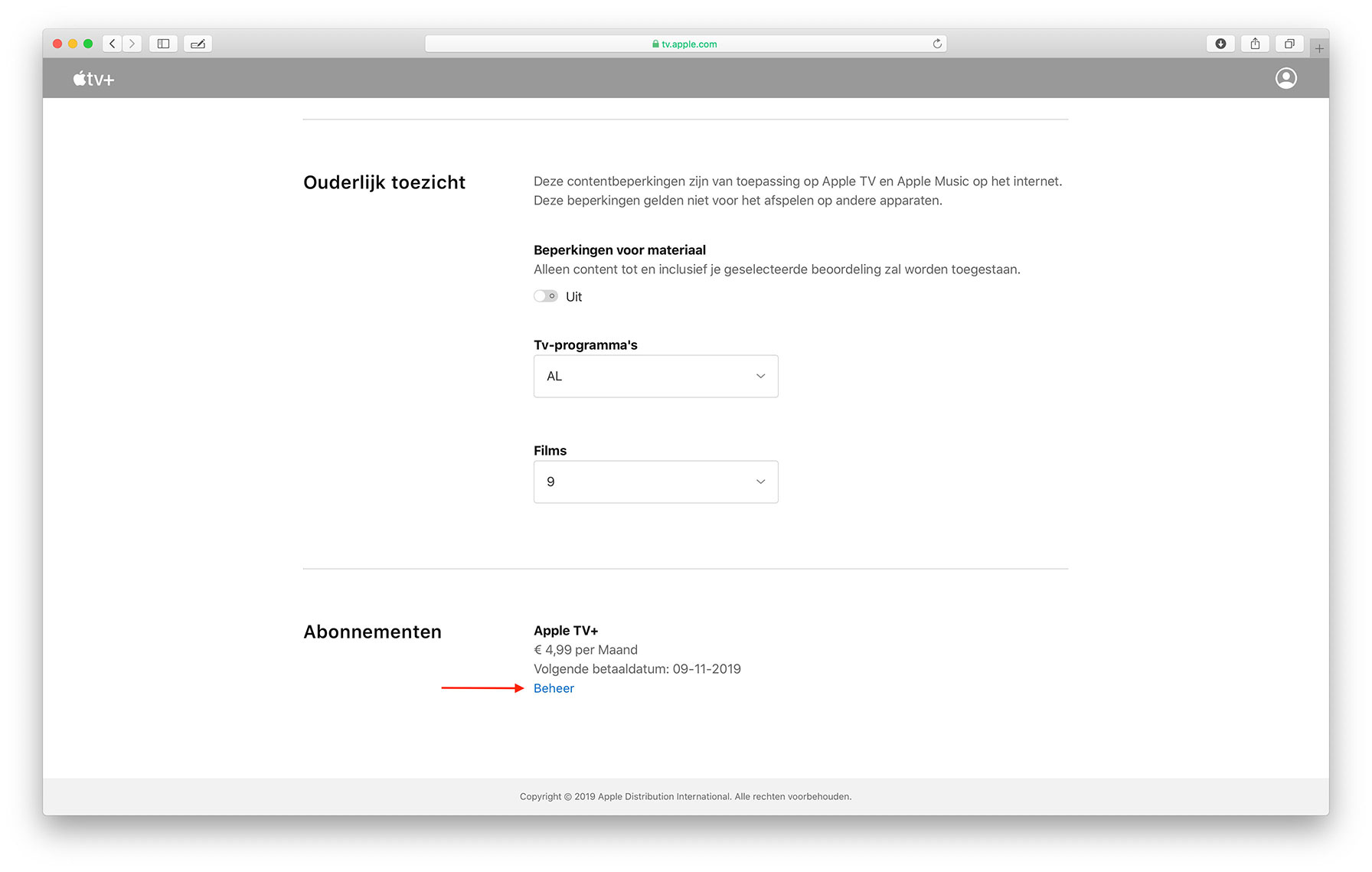Click the Apple TV+ logo
The width and height of the screenshot is (1372, 872).
93,79
